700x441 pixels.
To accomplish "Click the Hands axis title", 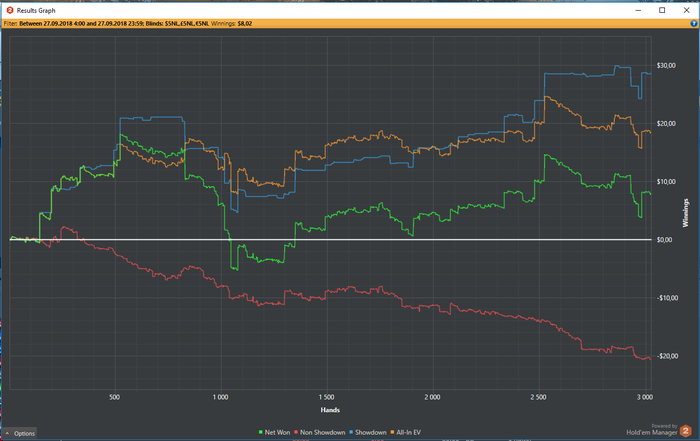I will pyautogui.click(x=330, y=410).
